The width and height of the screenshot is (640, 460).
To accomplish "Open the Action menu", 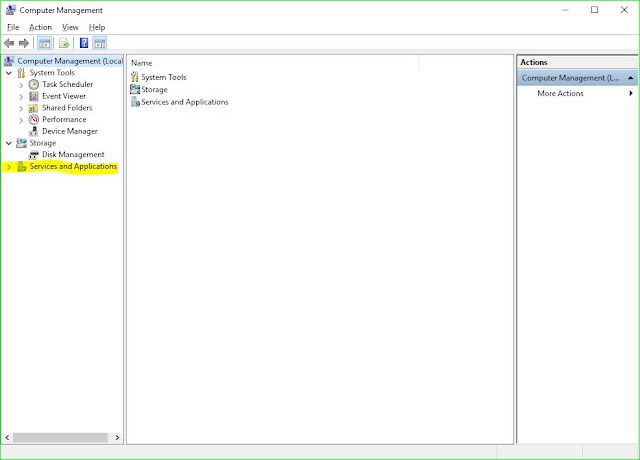I will [40, 27].
